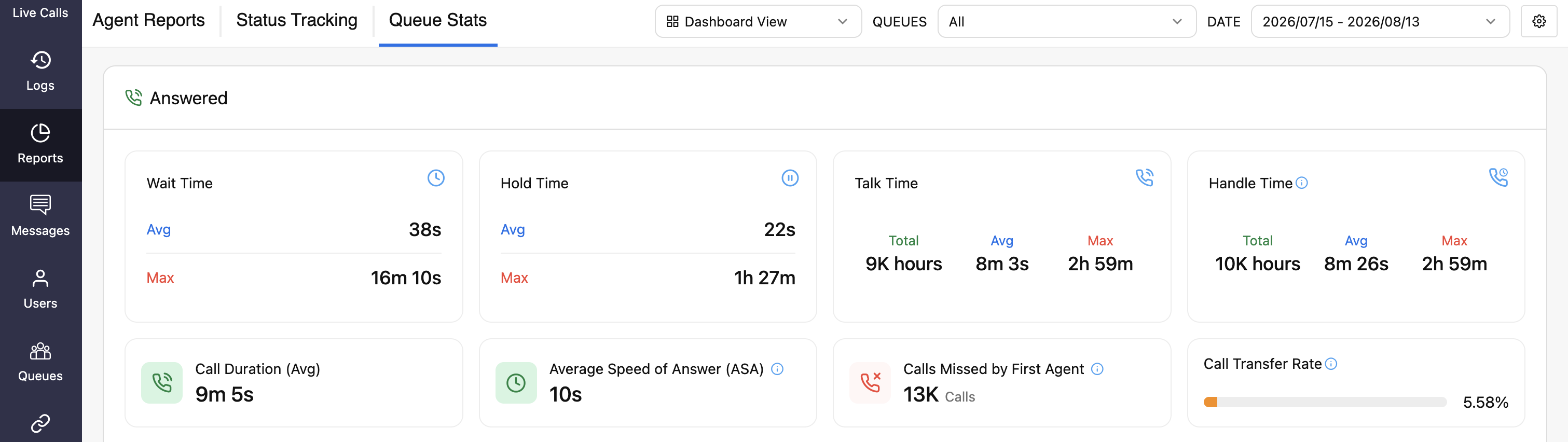Click the link icon in sidebar
Image resolution: width=1568 pixels, height=442 pixels.
[x=40, y=423]
